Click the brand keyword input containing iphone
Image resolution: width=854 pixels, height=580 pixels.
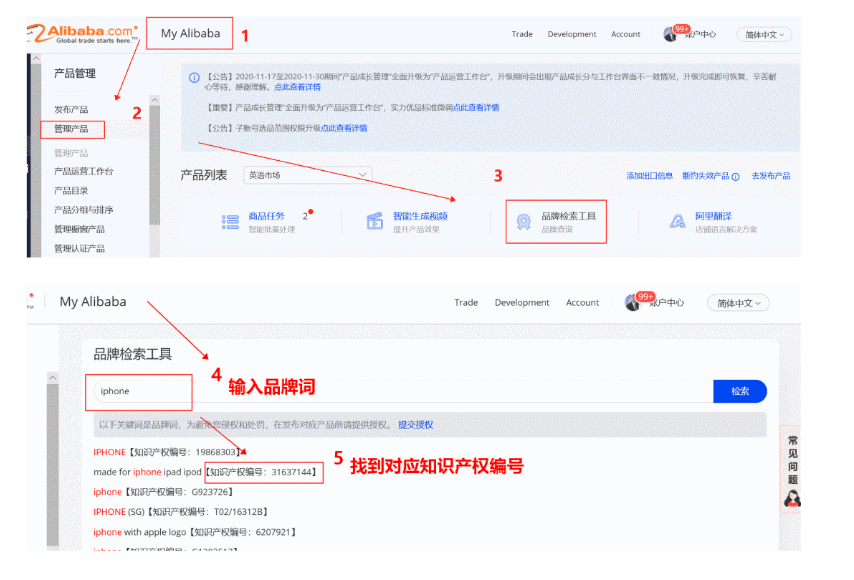[403, 391]
